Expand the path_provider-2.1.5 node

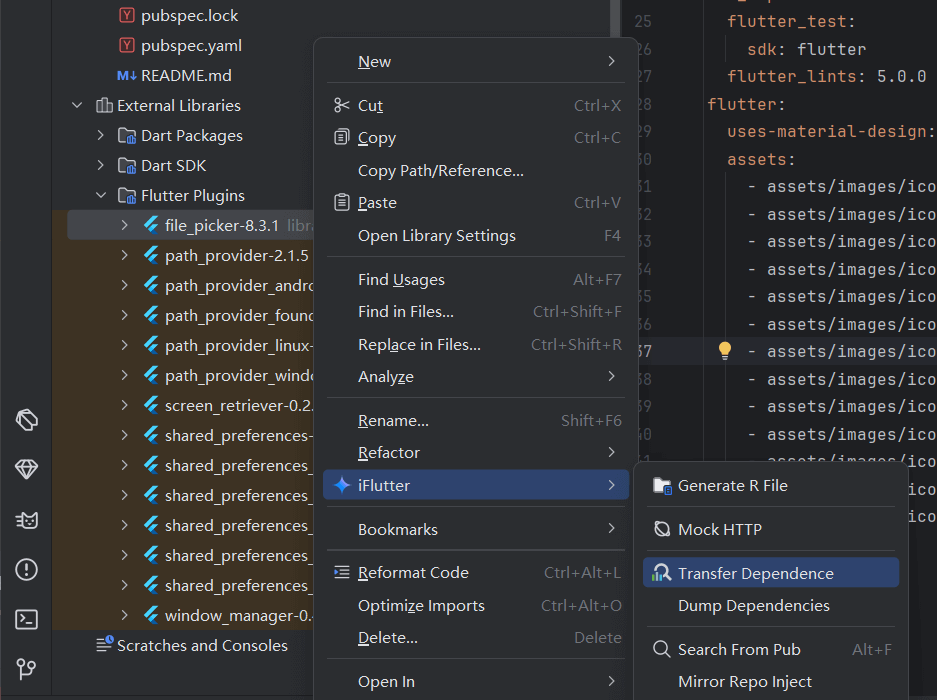124,255
